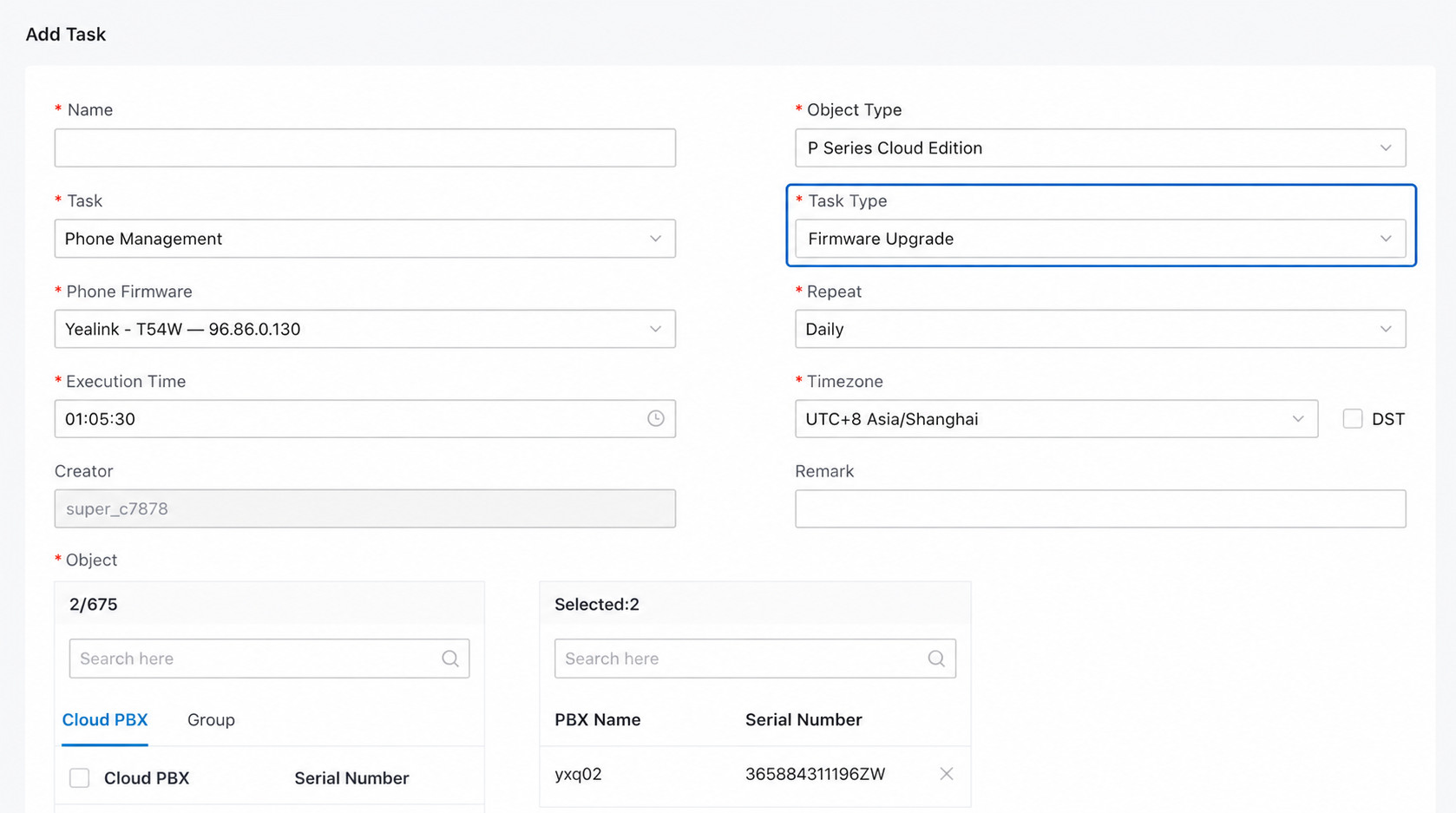The height and width of the screenshot is (813, 1456).
Task: Click the Timezone chevron arrow
Action: 1298,418
